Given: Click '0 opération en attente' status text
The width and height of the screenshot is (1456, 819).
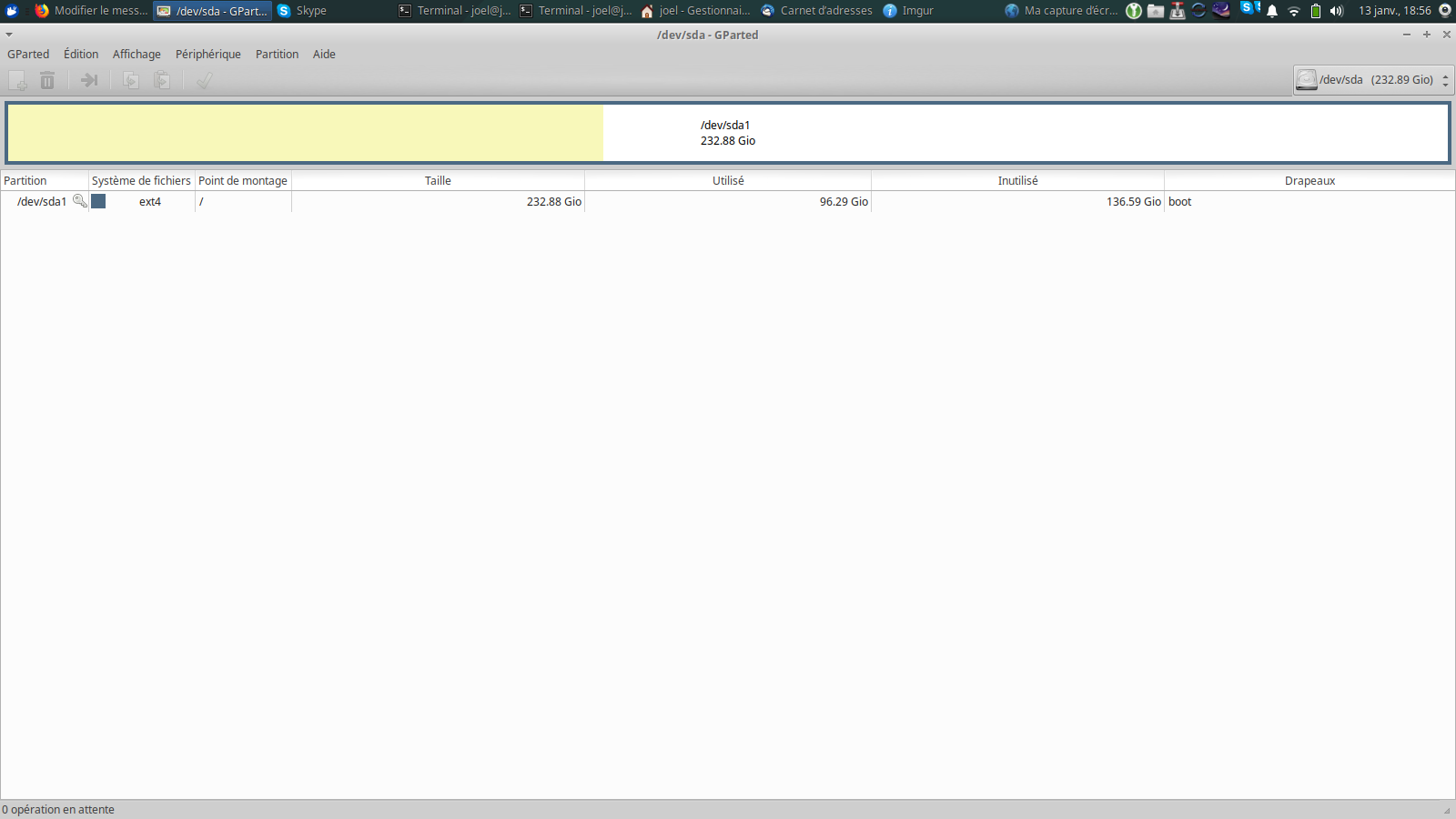Looking at the screenshot, I should point(58,810).
